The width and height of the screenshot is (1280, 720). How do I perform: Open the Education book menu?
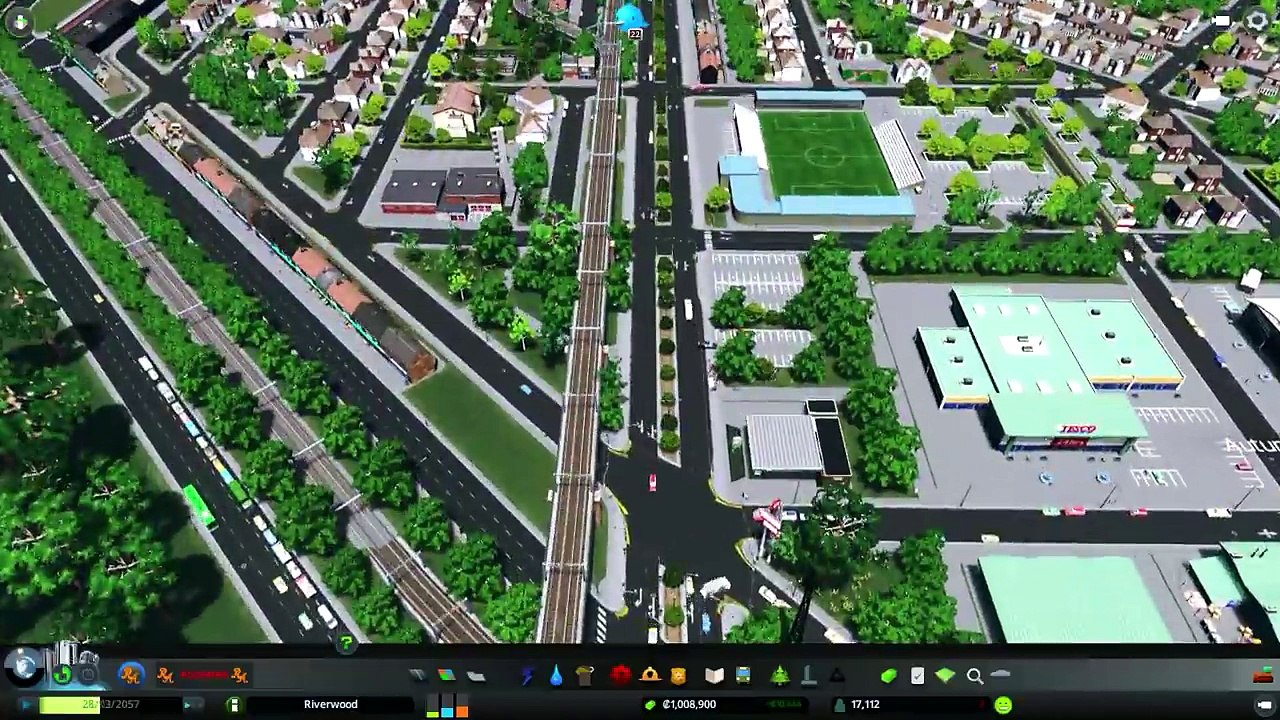pos(714,676)
